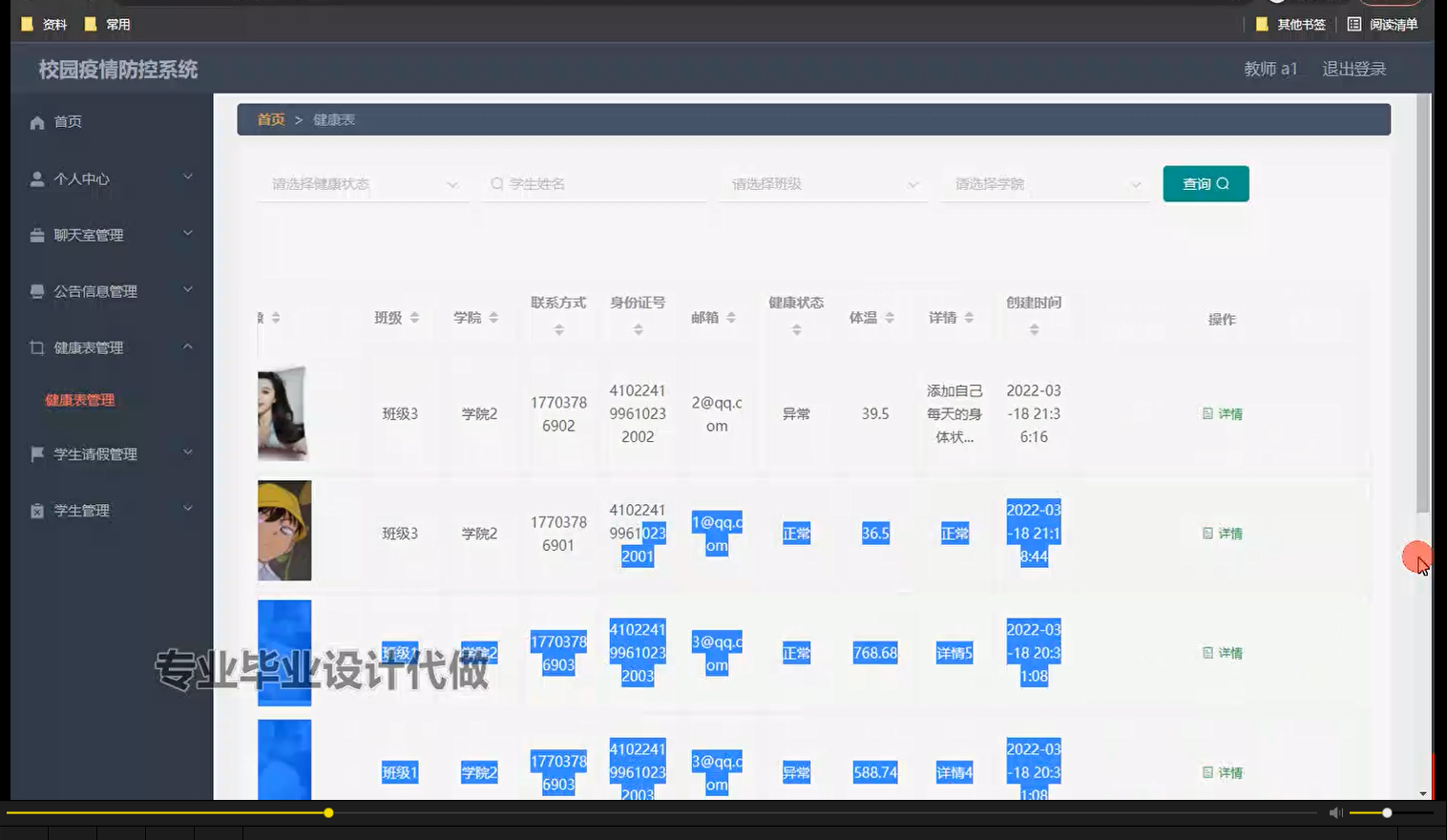Toggle sort on the 创建时间 column
The height and width of the screenshot is (840, 1447).
(x=1034, y=327)
